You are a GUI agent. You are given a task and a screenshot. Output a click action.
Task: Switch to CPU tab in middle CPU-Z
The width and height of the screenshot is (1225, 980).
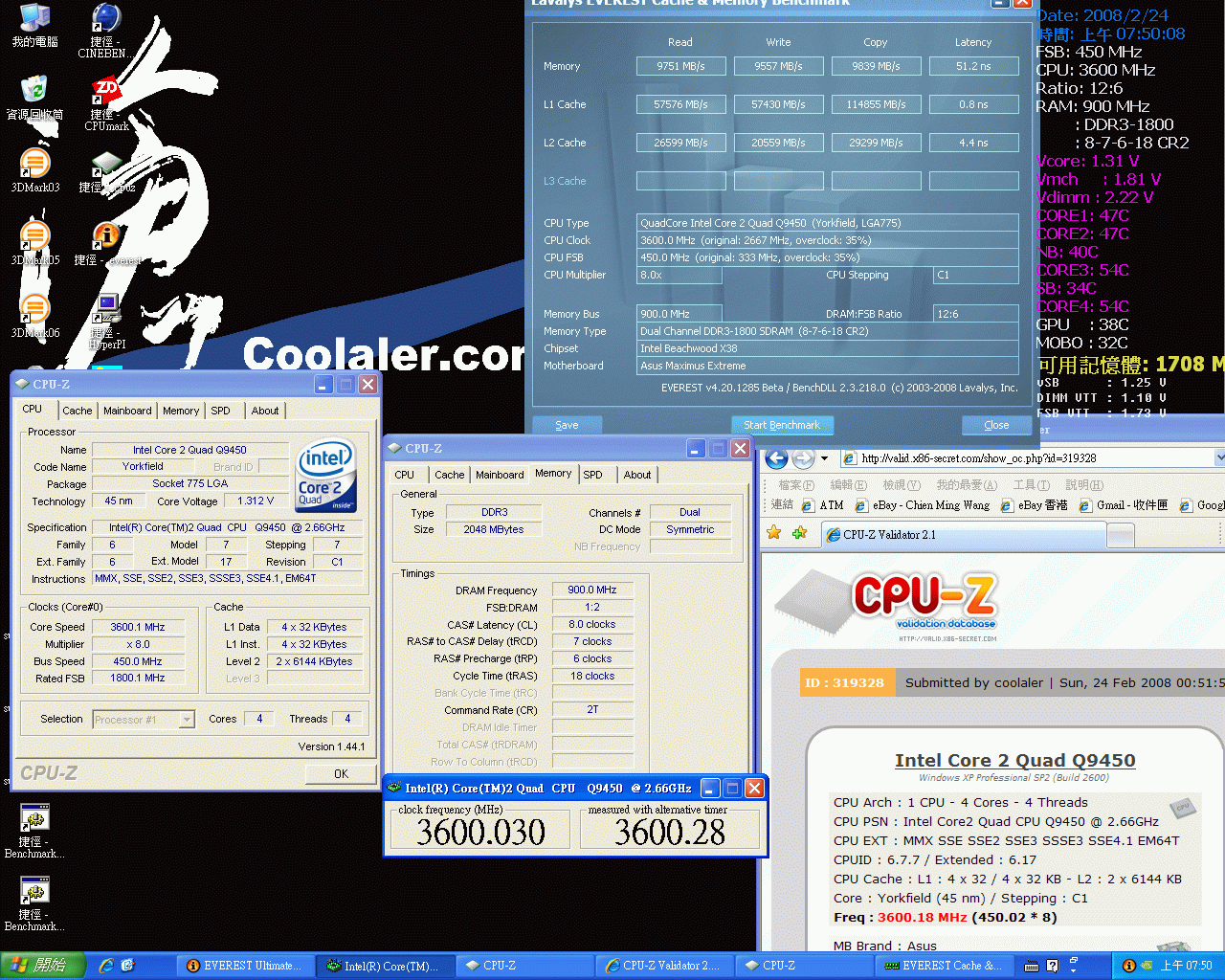click(x=405, y=475)
